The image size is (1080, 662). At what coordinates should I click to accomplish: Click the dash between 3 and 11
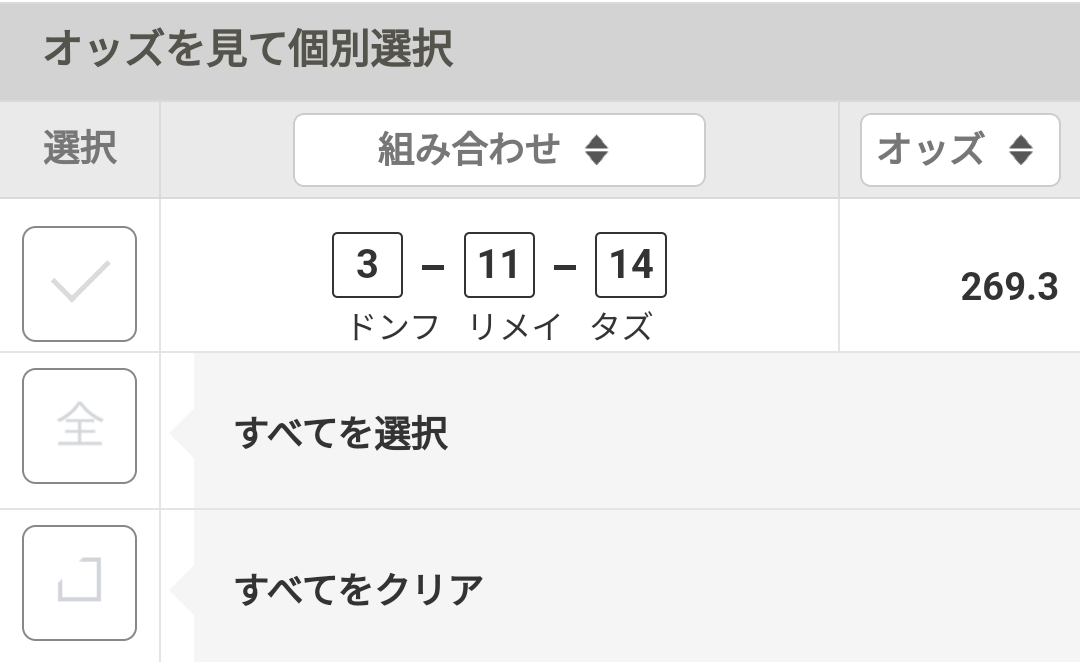433,268
